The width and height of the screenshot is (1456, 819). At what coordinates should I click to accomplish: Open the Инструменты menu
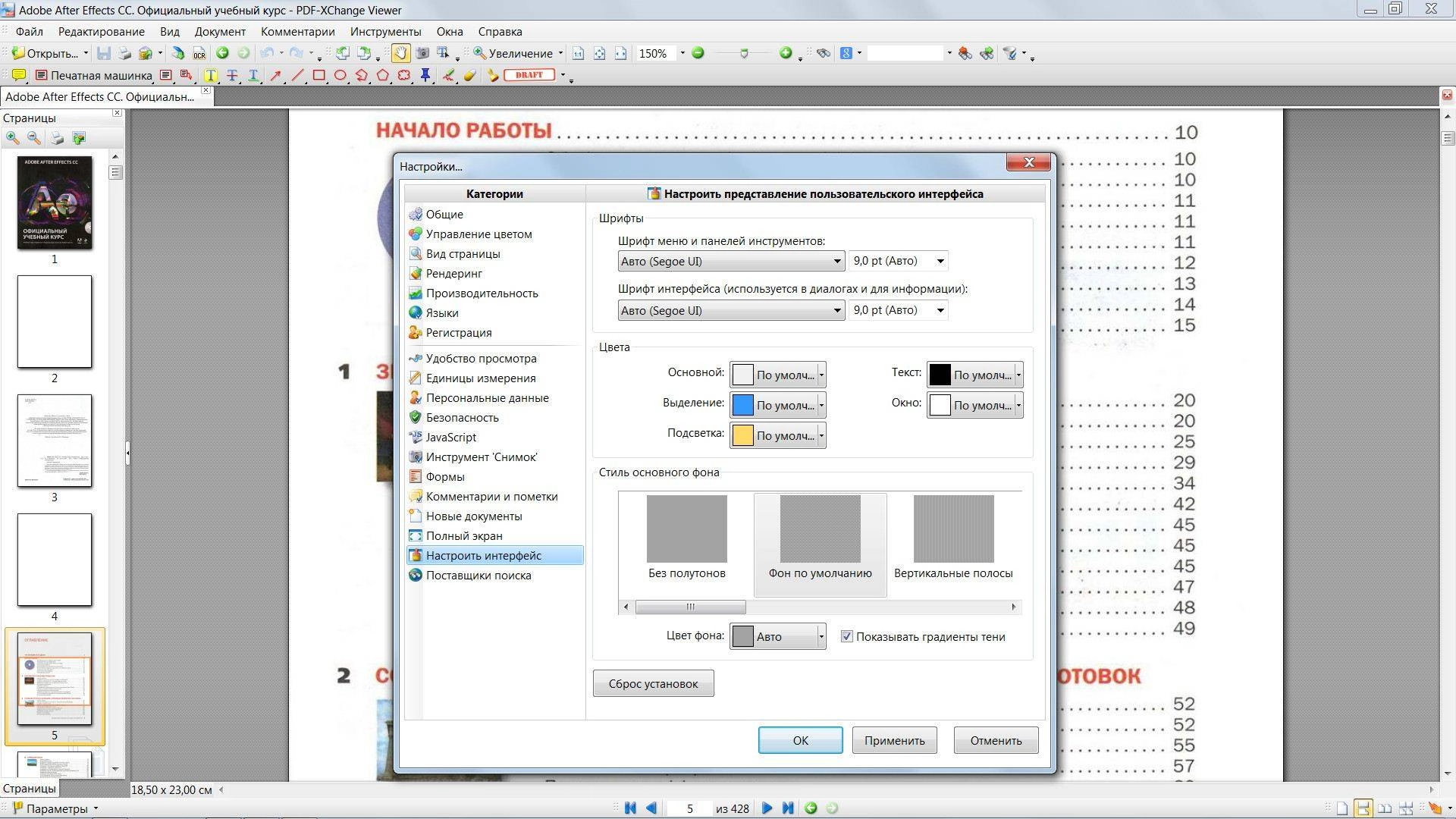coord(385,32)
